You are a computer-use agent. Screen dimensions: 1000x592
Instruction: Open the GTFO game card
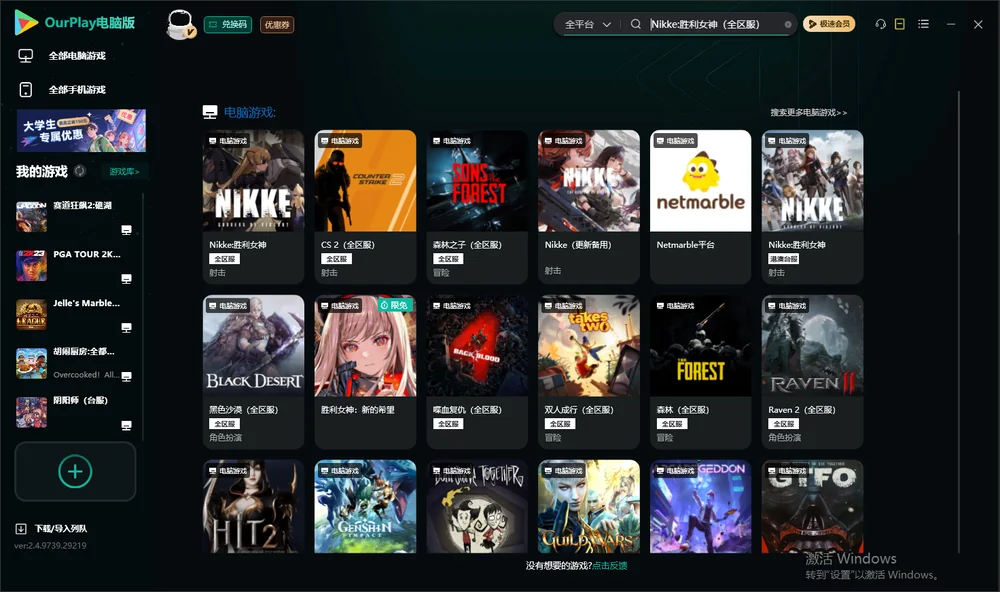pos(812,507)
